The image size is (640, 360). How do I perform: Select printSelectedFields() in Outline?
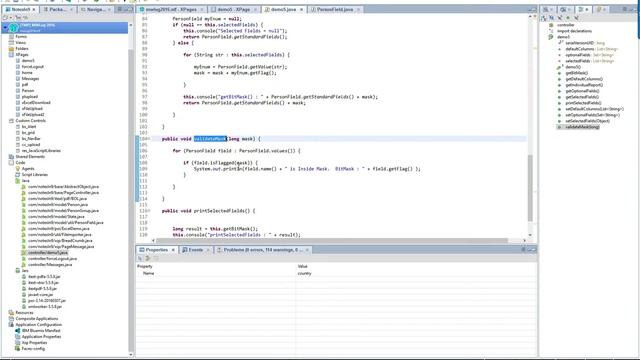583,103
